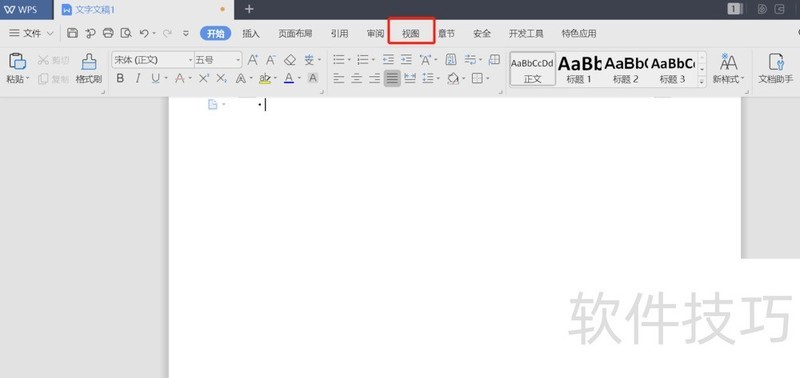Apply the 标题 2 style
The width and height of the screenshot is (800, 378).
tap(626, 69)
